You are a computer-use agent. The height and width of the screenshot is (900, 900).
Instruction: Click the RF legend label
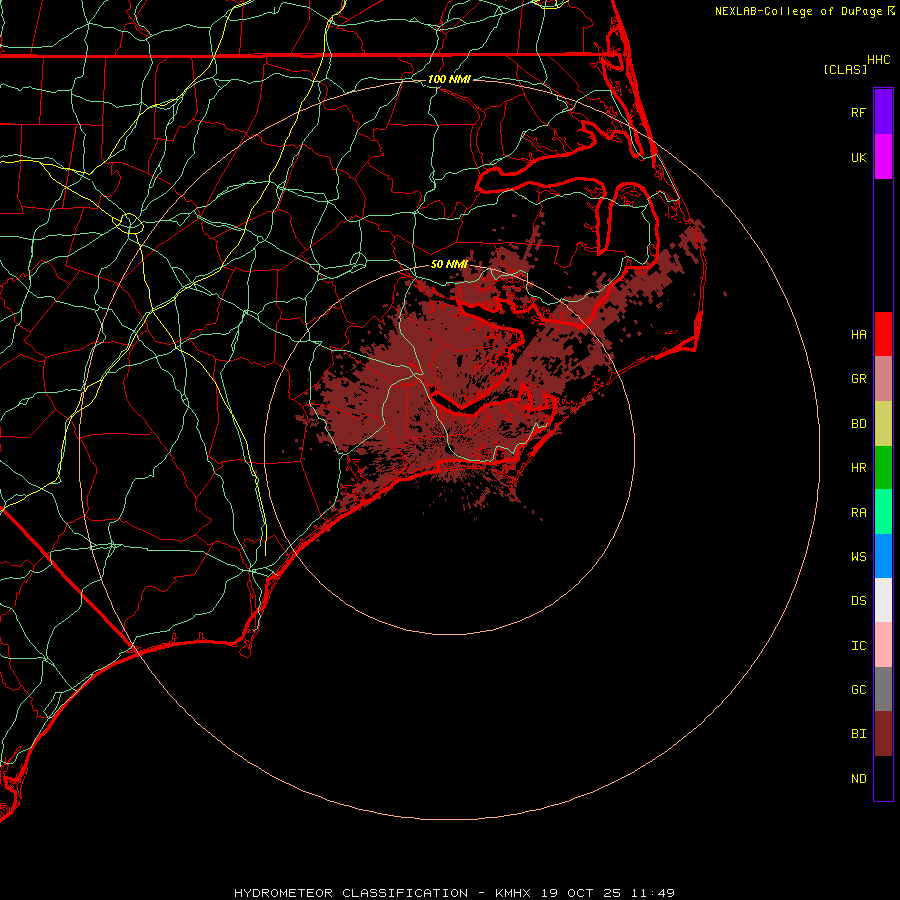[x=859, y=112]
